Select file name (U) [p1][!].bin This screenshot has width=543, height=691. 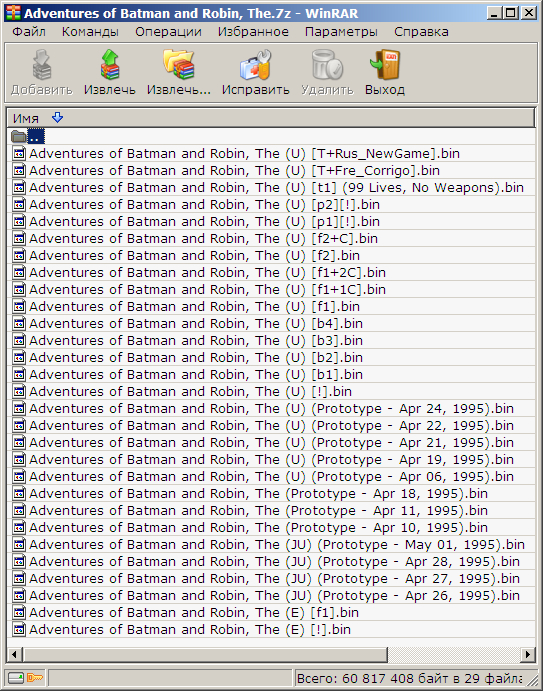click(x=205, y=222)
